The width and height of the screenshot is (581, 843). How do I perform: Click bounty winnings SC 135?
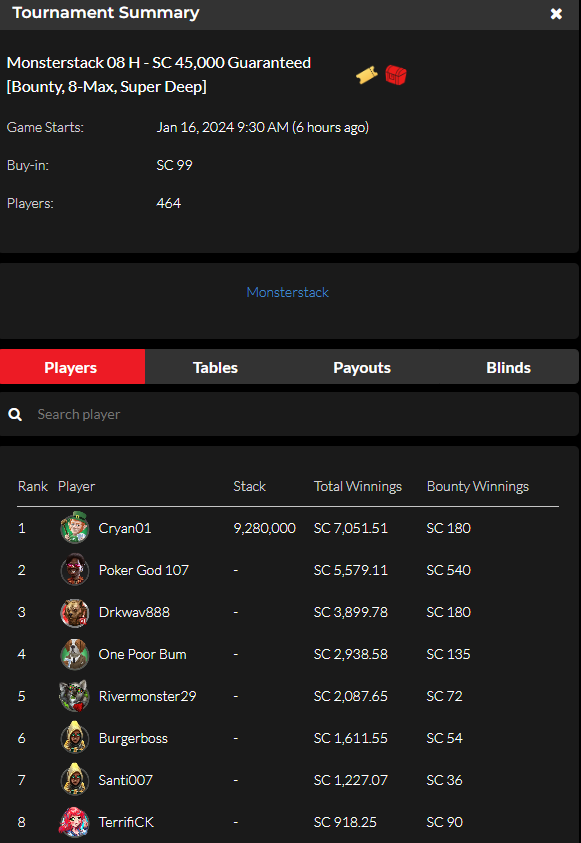tap(449, 654)
